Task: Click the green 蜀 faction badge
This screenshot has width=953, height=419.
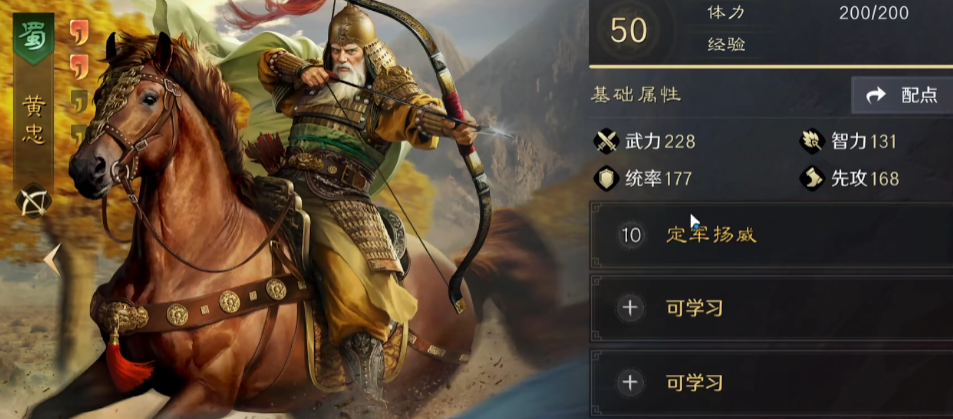Action: tap(33, 38)
